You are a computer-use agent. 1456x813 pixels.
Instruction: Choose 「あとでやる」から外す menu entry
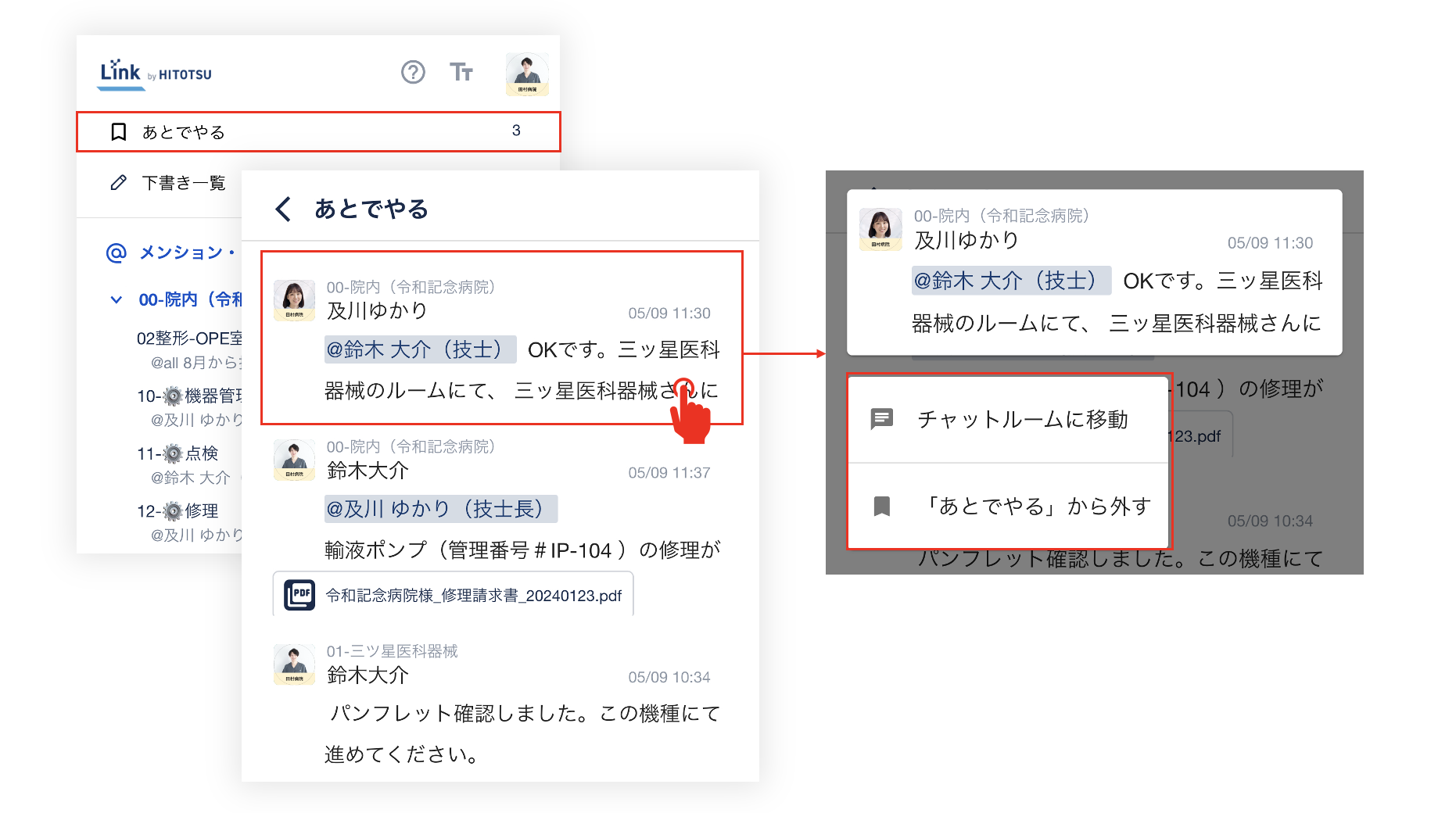(x=1008, y=507)
